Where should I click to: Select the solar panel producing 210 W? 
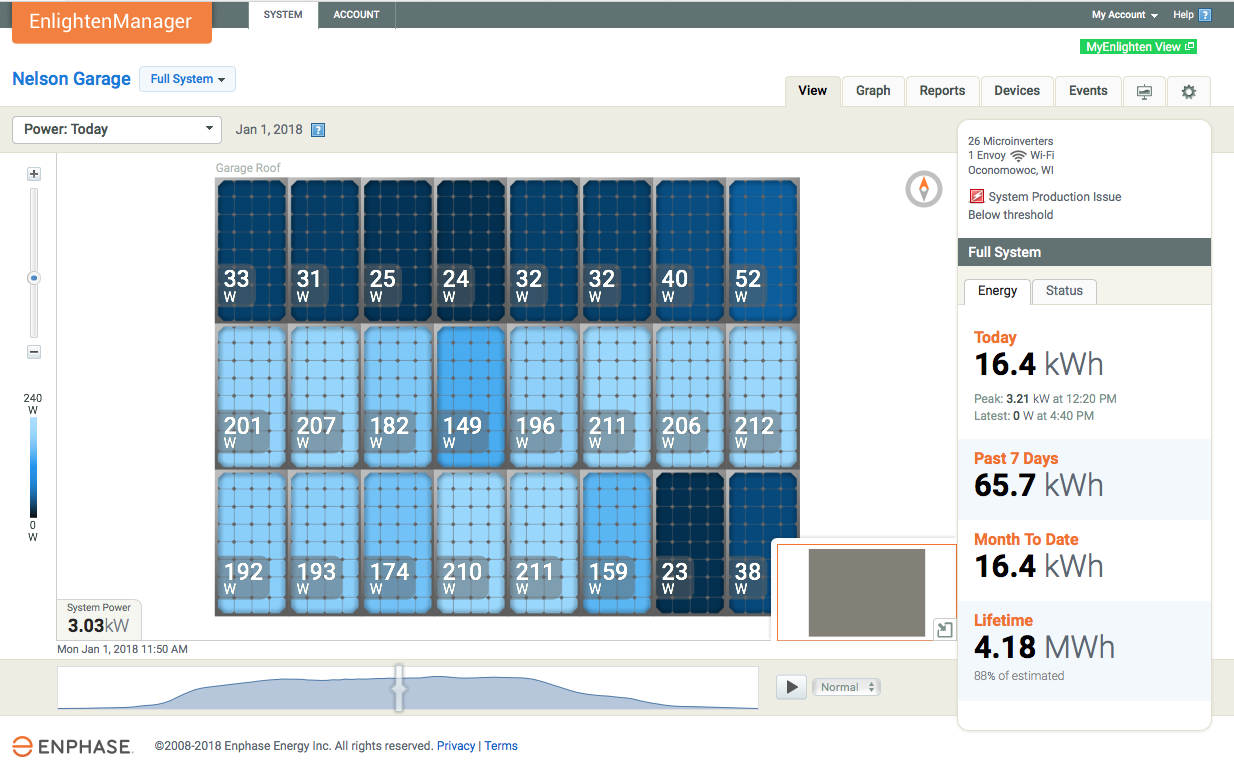click(x=470, y=542)
